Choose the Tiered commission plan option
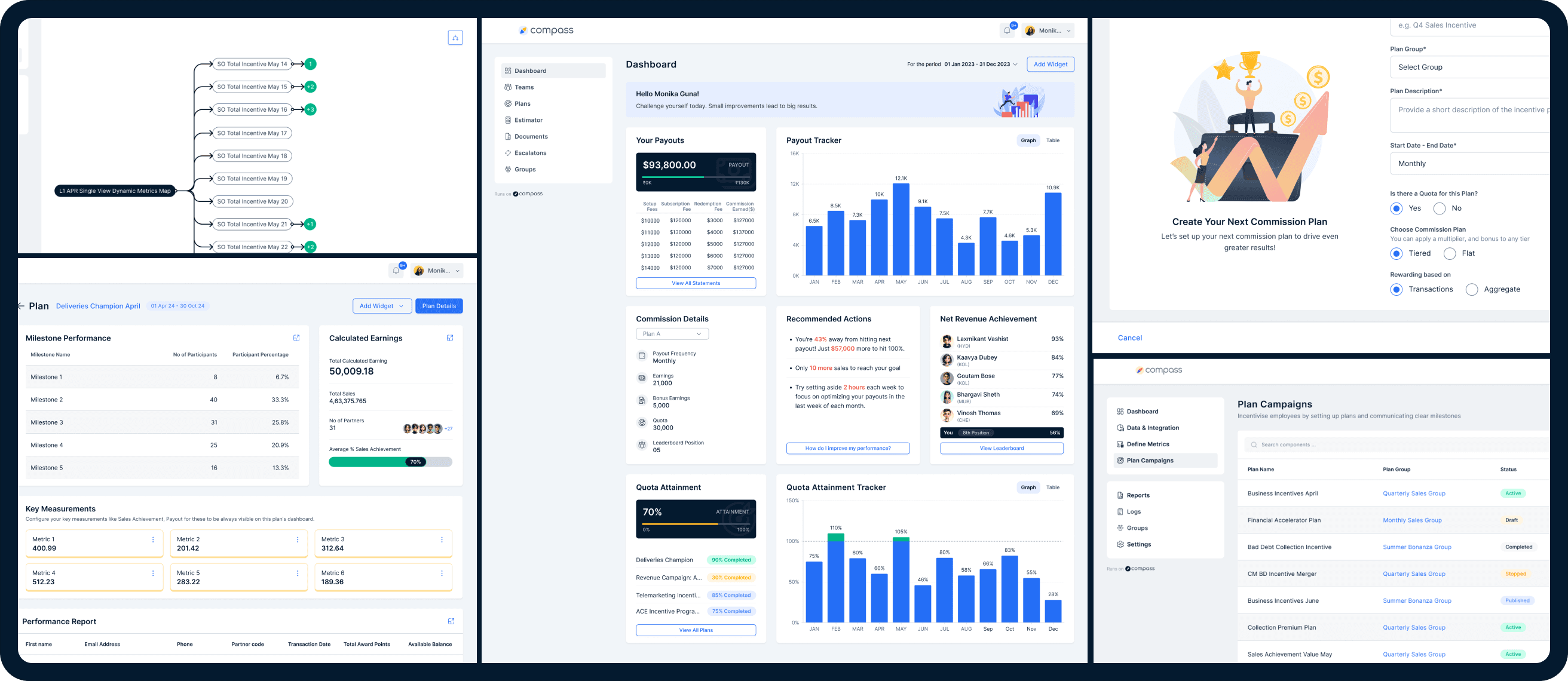The height and width of the screenshot is (681, 1568). coord(1396,254)
